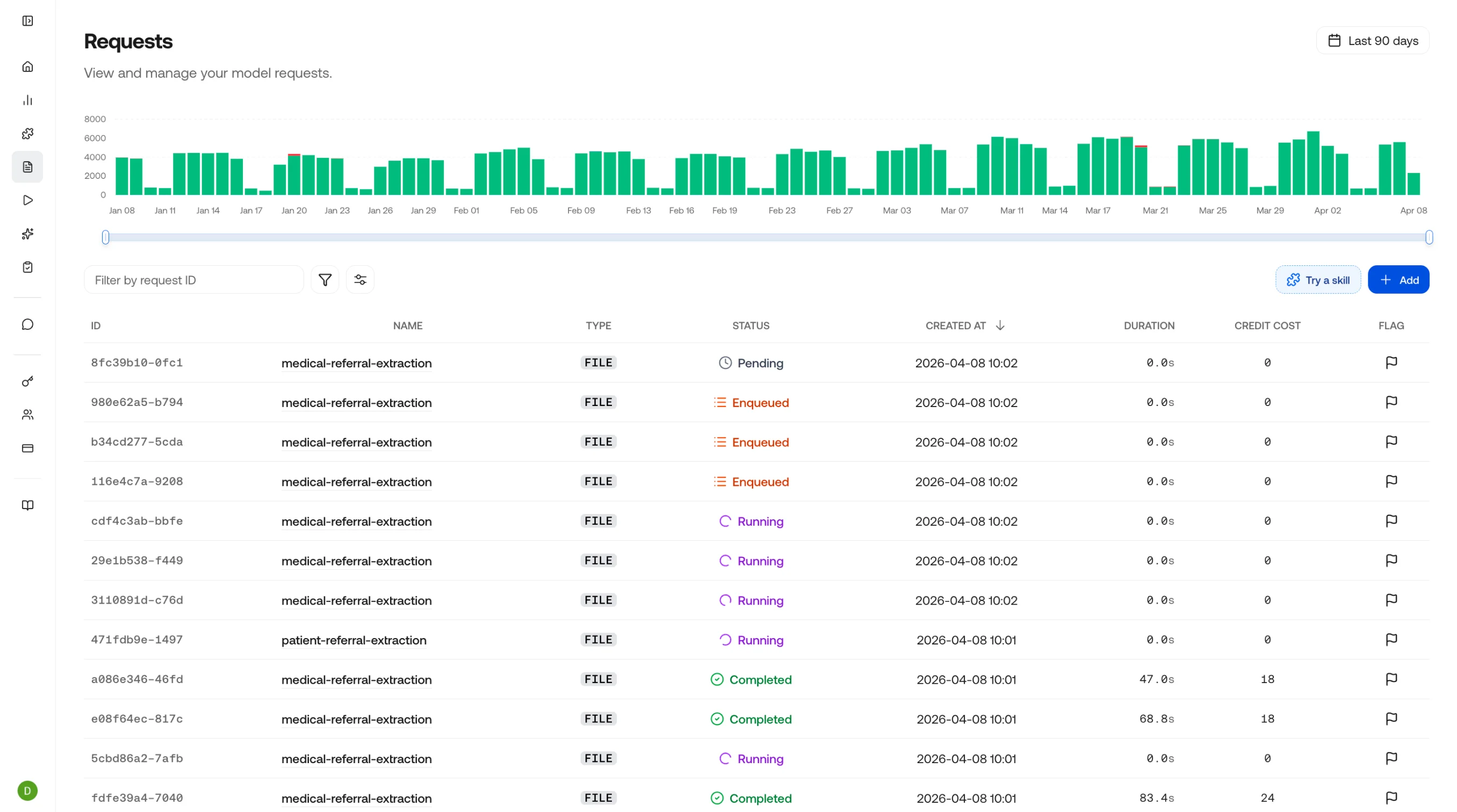The width and height of the screenshot is (1457, 812).
Task: Open the sparkles sidebar icon
Action: click(x=27, y=234)
